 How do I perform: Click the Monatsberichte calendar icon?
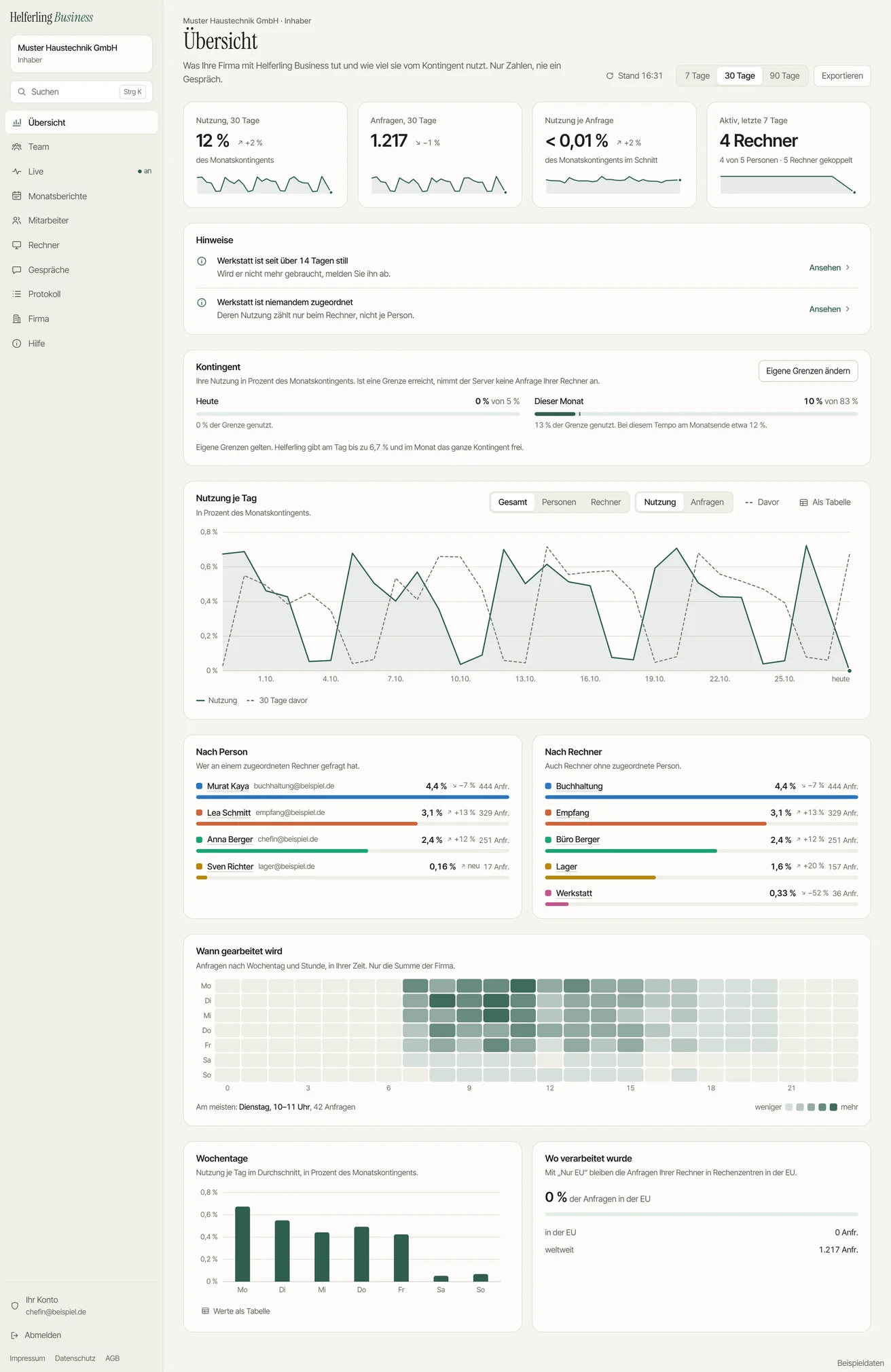17,196
